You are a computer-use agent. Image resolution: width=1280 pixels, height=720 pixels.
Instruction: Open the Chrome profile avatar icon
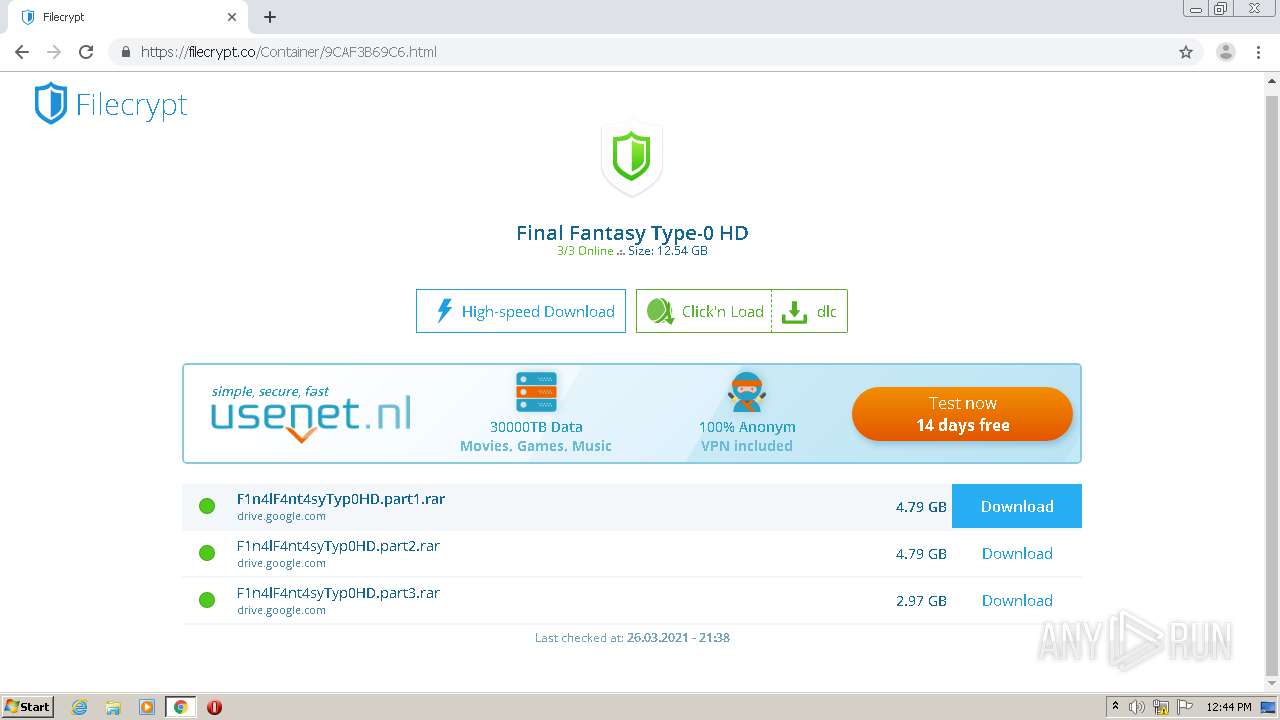pyautogui.click(x=1226, y=52)
